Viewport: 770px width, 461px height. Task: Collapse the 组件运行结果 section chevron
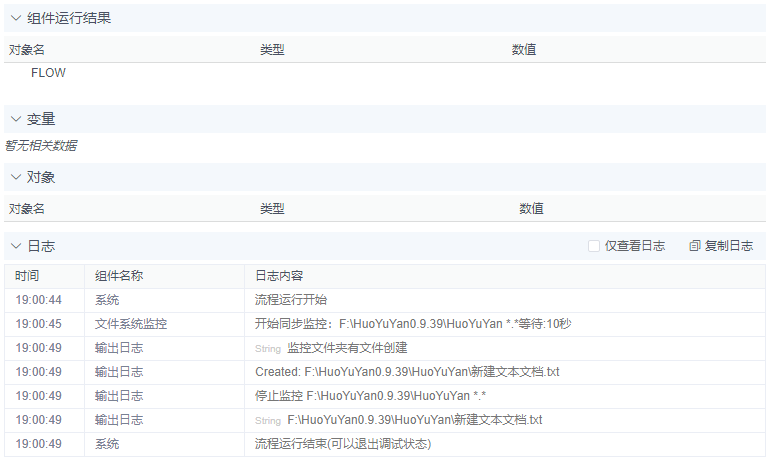[15, 18]
